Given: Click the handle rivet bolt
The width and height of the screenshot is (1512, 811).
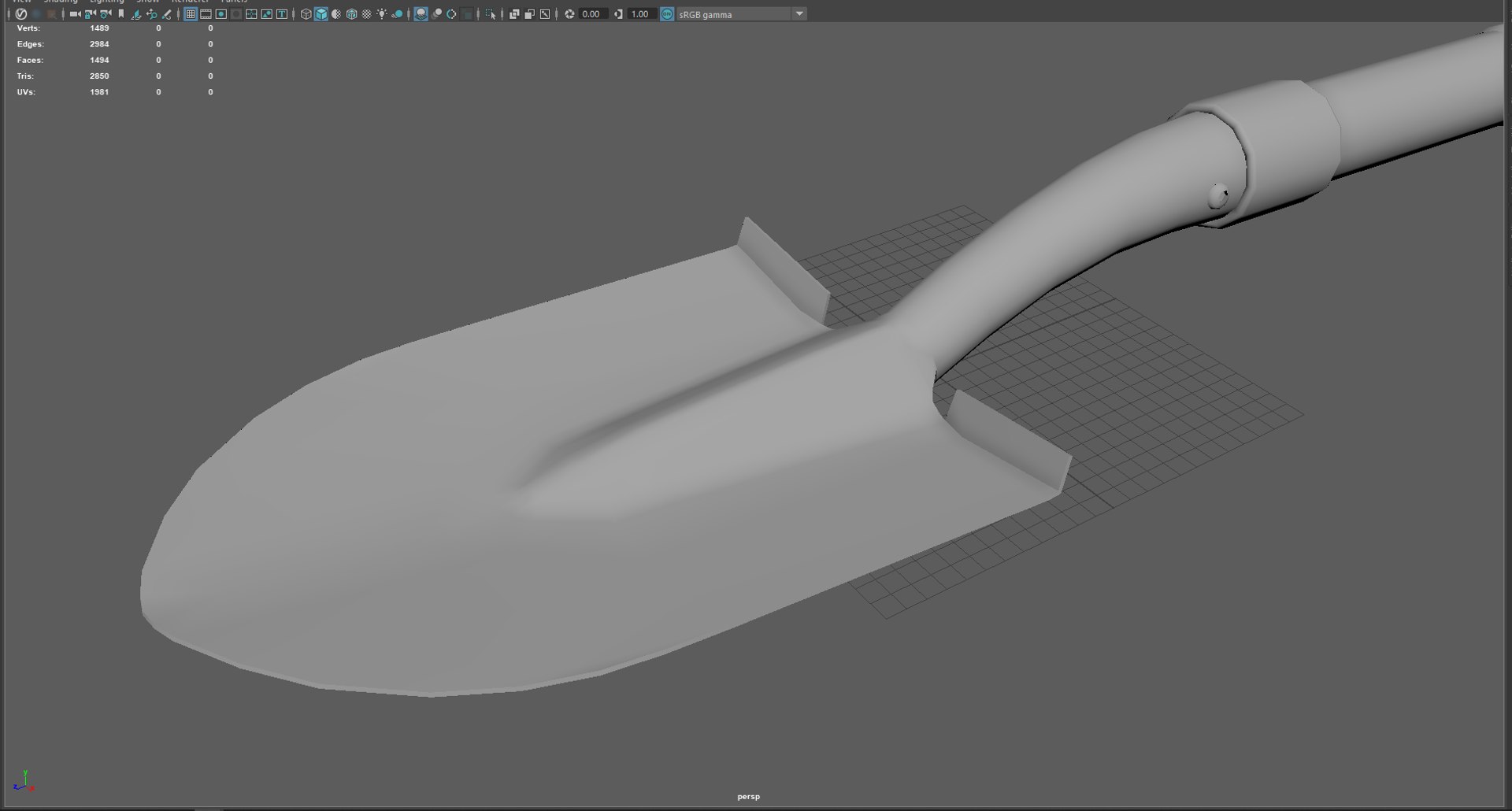Looking at the screenshot, I should point(1218,195).
